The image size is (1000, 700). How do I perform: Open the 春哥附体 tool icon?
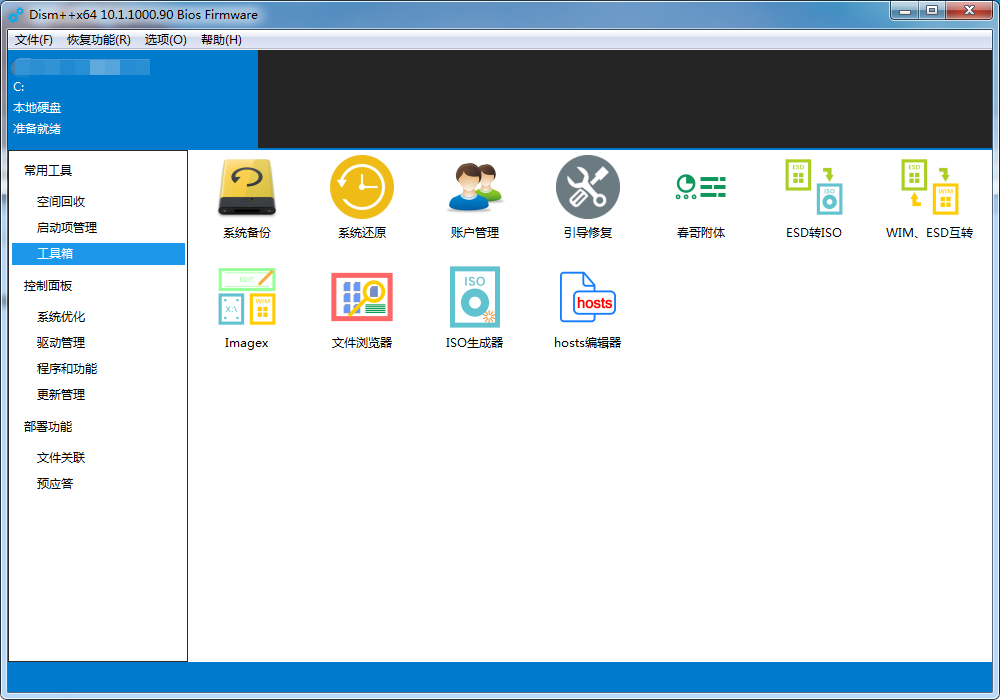pyautogui.click(x=700, y=188)
